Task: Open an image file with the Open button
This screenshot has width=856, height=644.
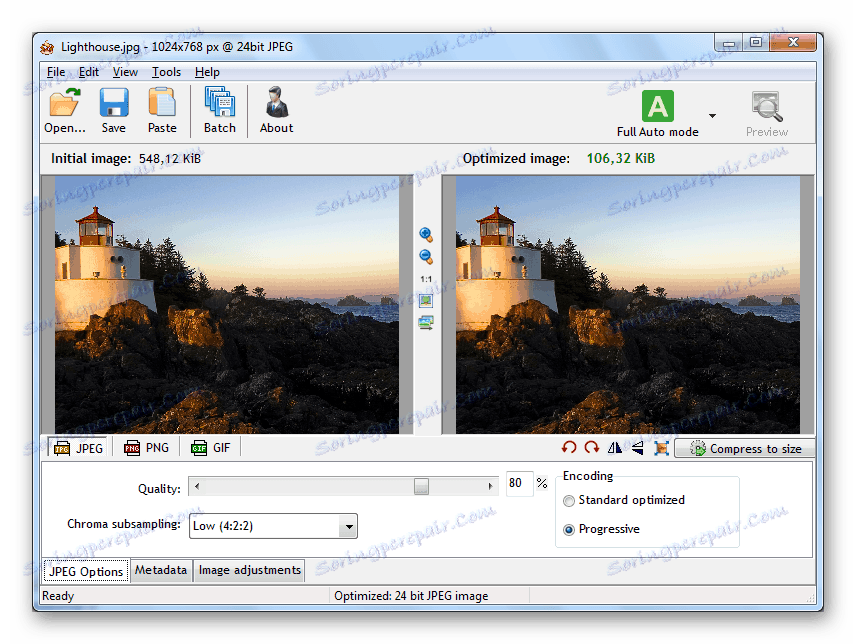Action: click(64, 111)
